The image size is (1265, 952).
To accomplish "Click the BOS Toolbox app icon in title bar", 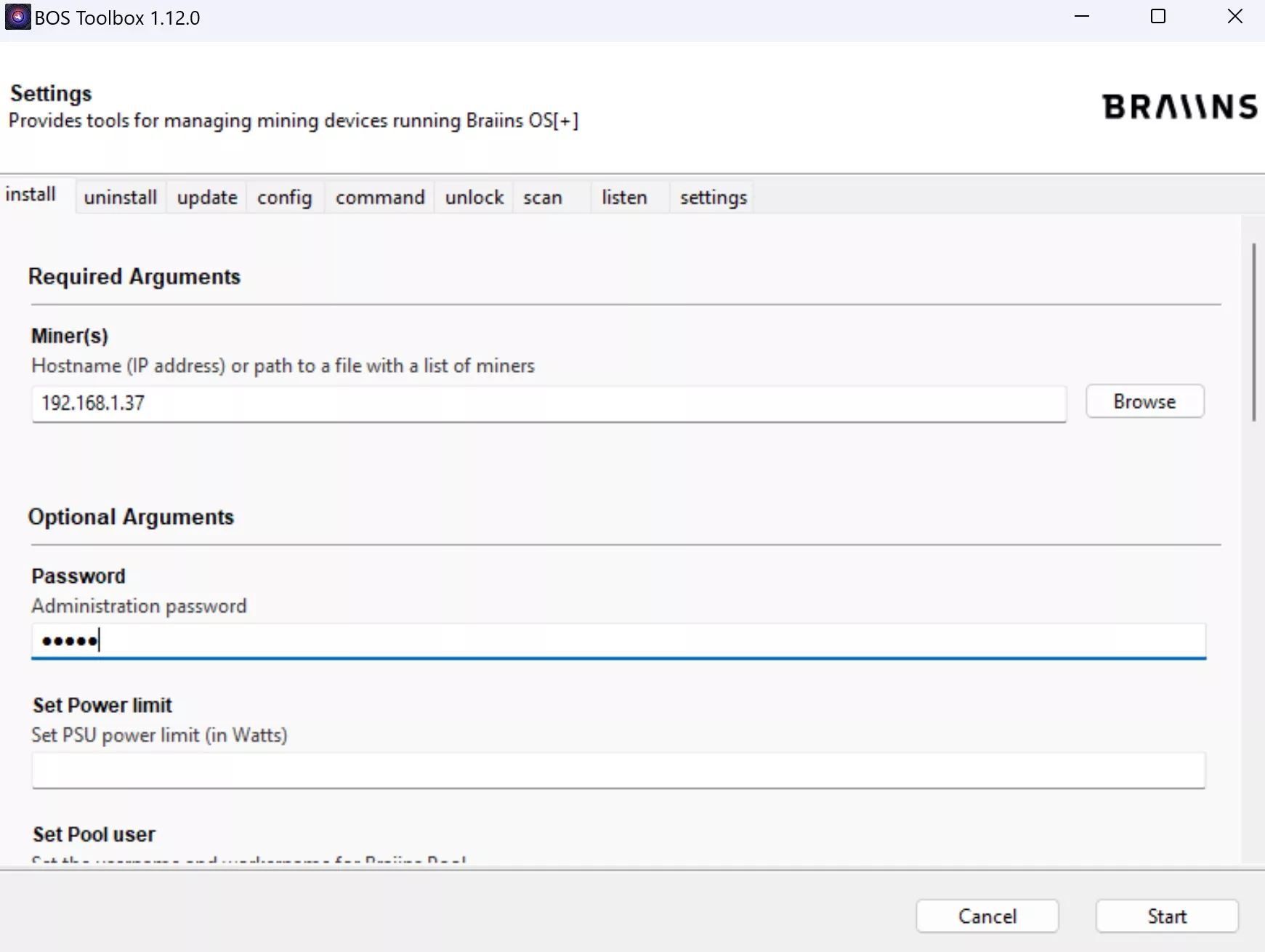I will [x=17, y=17].
